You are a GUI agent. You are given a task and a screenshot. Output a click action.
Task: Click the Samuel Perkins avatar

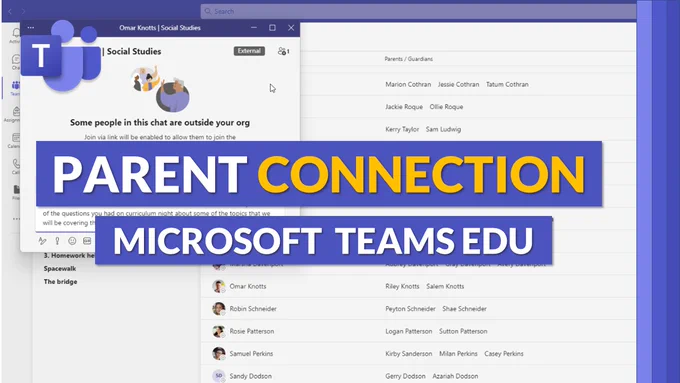218,354
